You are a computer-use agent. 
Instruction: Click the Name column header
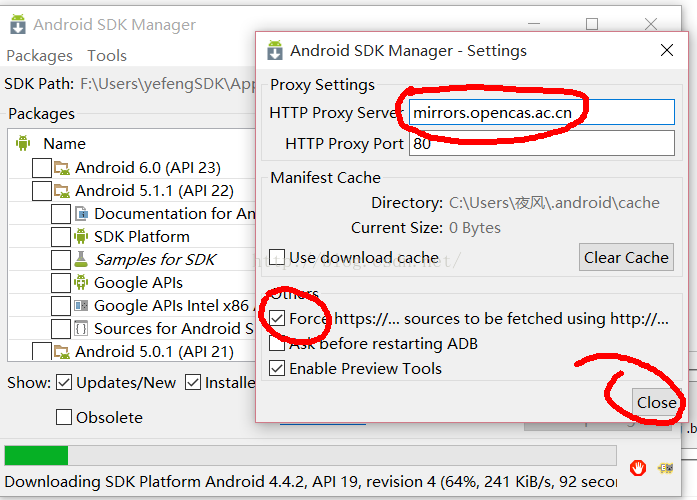point(64,144)
